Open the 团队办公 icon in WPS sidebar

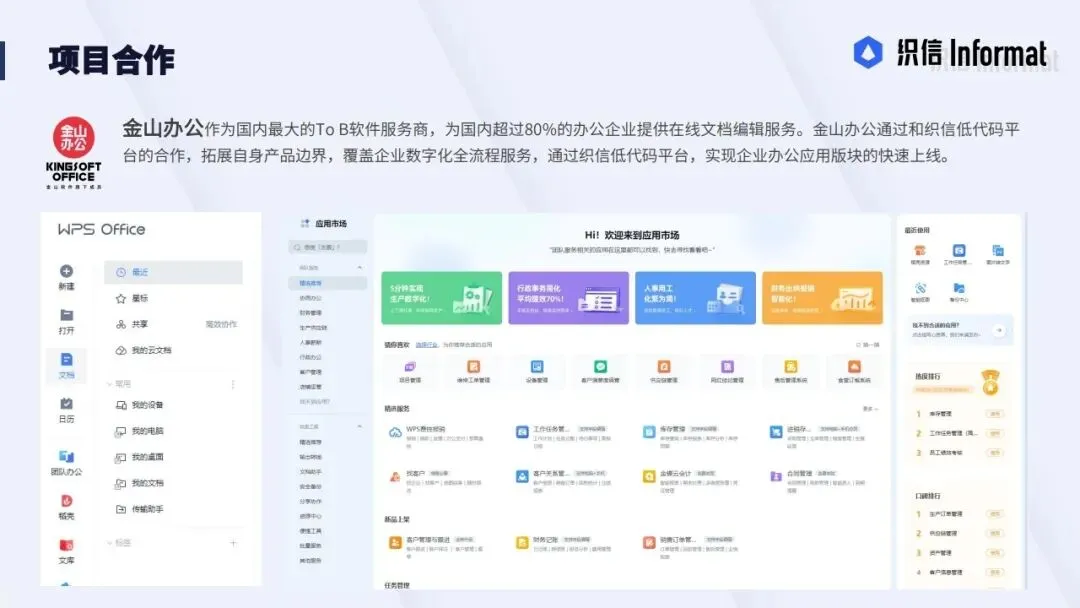pyautogui.click(x=66, y=456)
